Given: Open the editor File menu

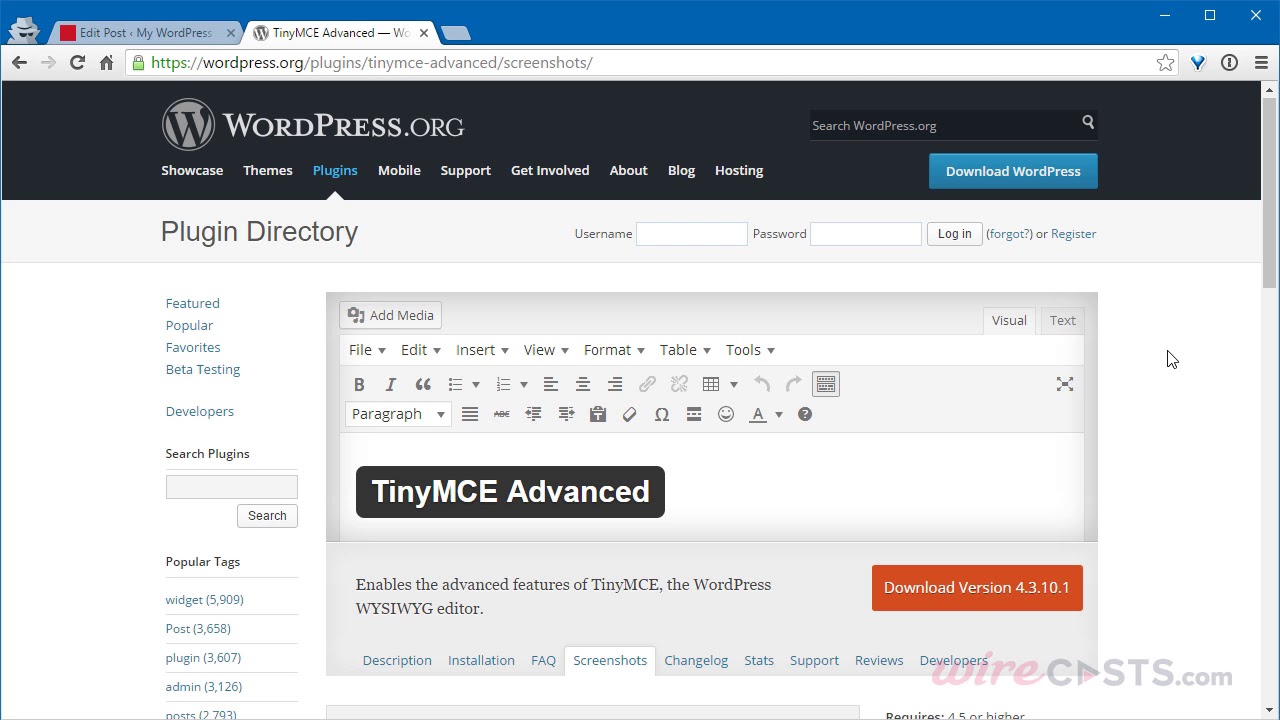Looking at the screenshot, I should click(367, 350).
